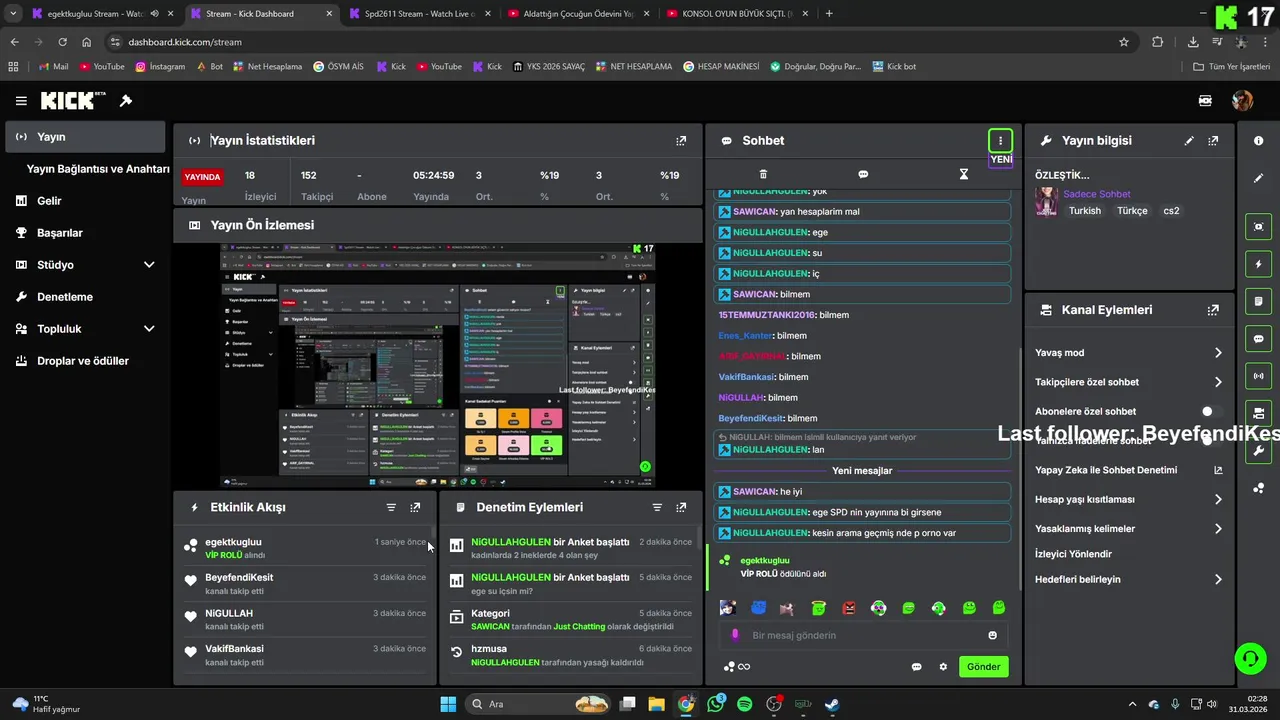
Task: Open the Sadece Sohbet category link
Action: click(x=1097, y=194)
